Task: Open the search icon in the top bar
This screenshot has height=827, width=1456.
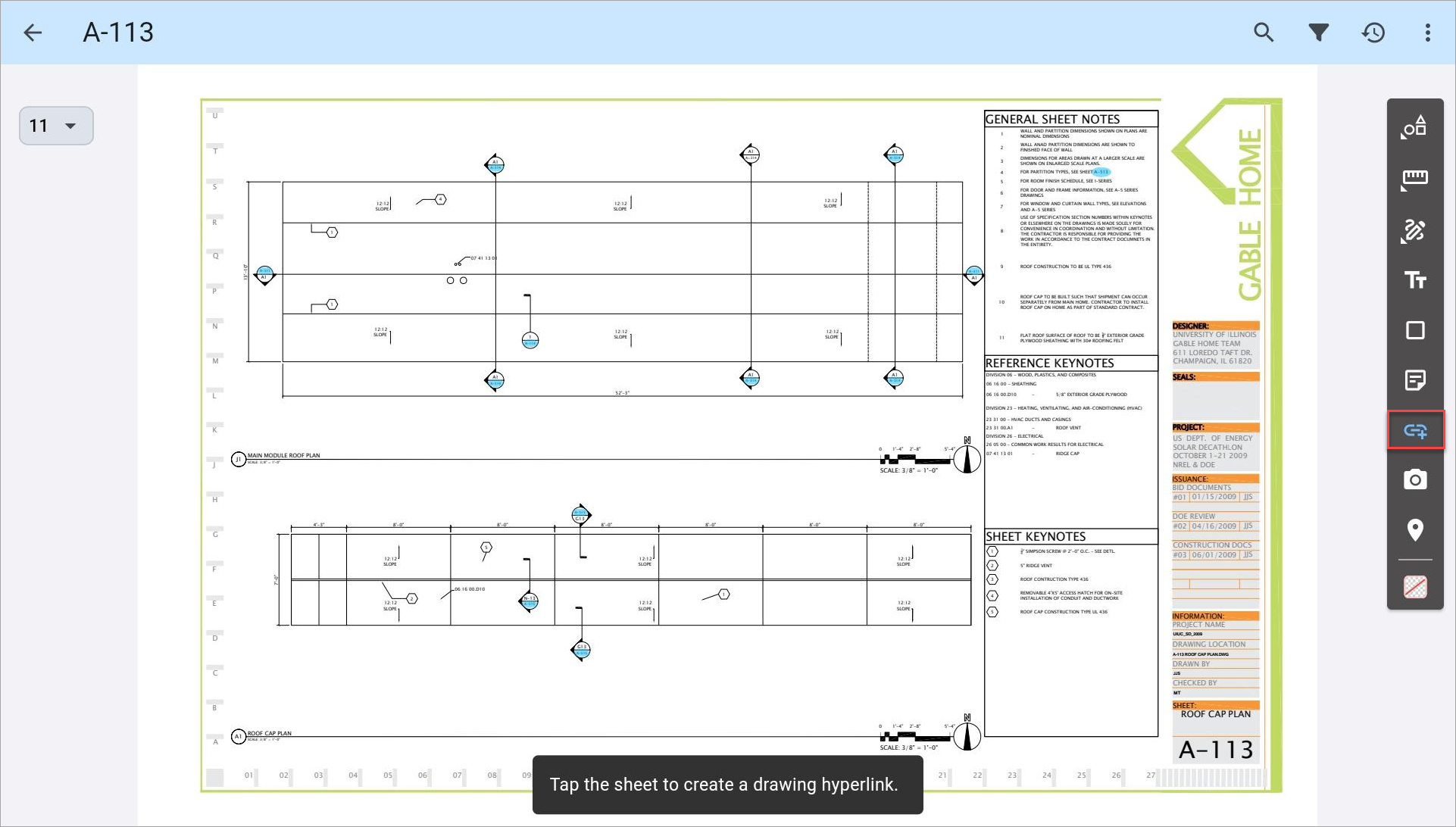Action: (x=1264, y=33)
